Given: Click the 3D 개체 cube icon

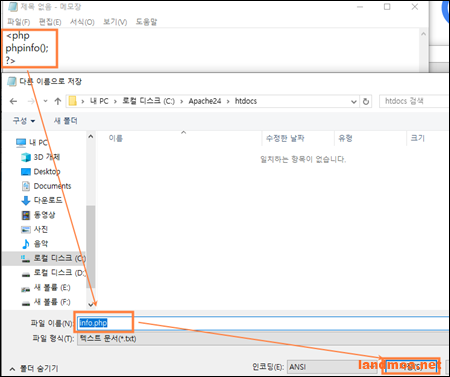Looking at the screenshot, I should tap(26, 157).
